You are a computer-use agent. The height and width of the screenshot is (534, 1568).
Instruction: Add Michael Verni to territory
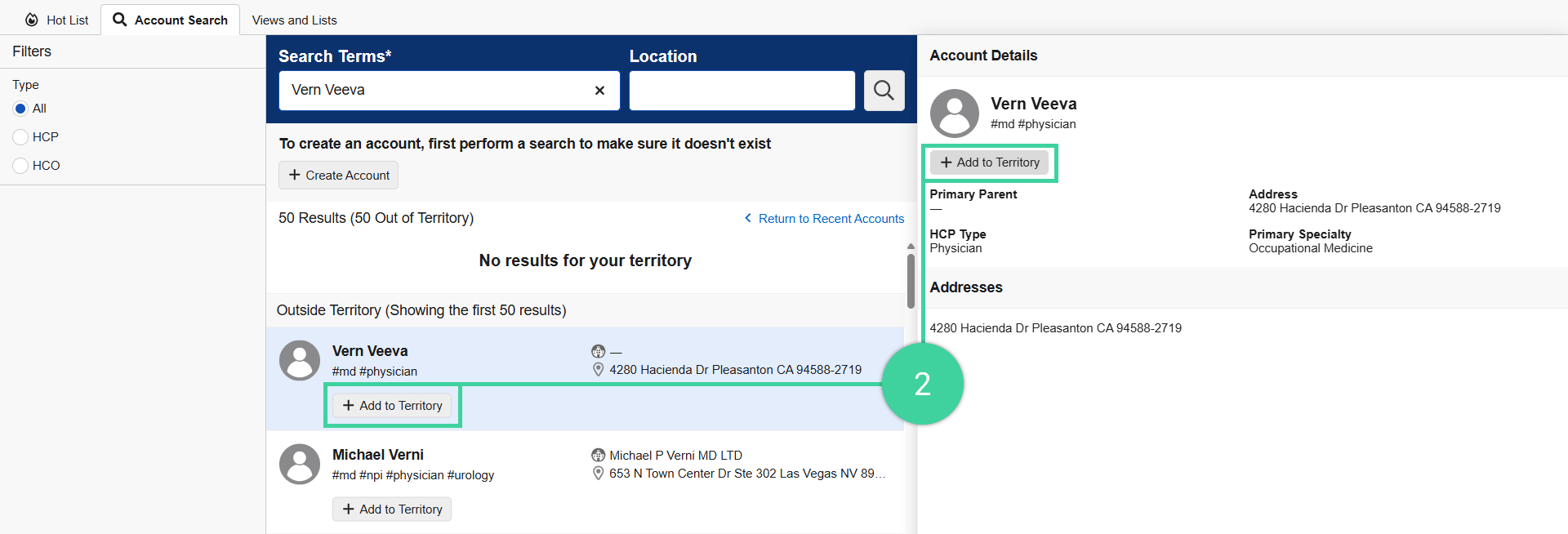click(x=392, y=510)
